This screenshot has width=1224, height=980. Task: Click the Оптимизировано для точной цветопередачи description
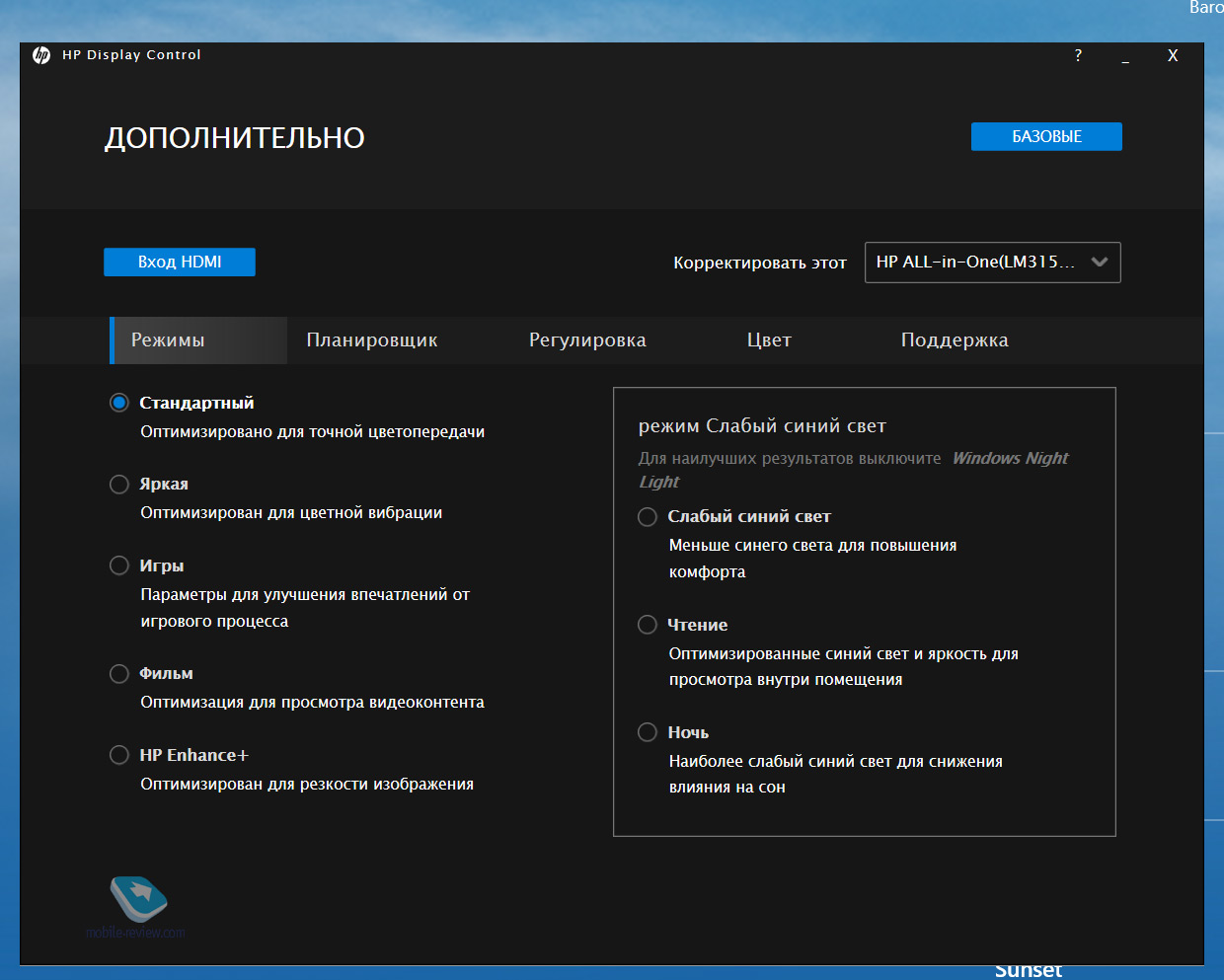[313, 432]
